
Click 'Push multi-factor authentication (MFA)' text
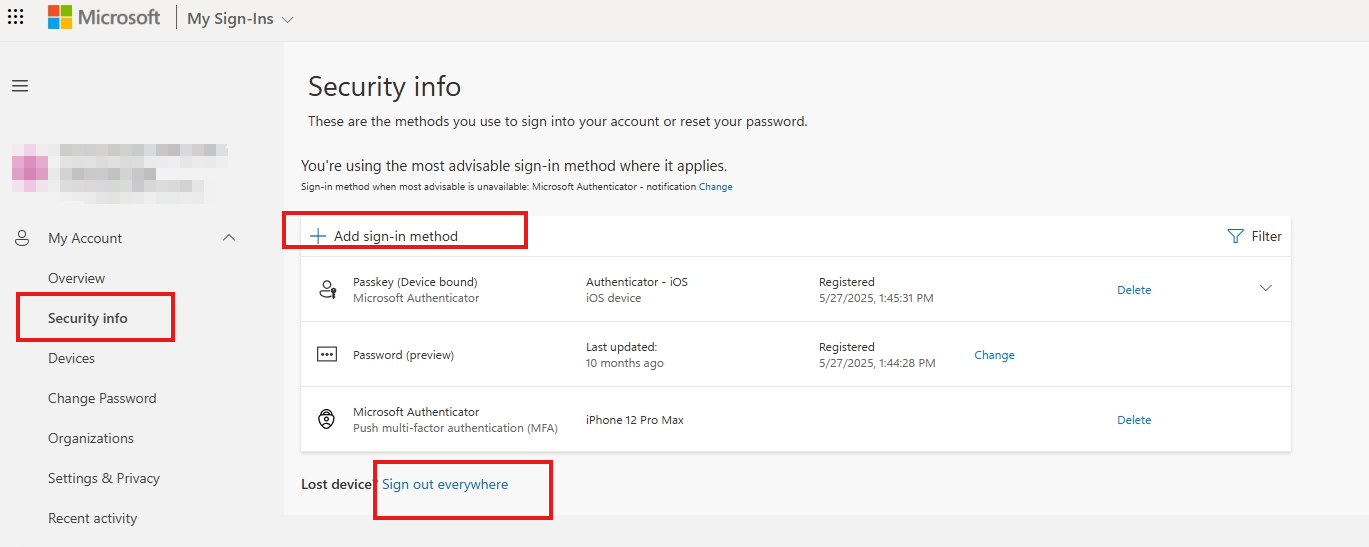coord(455,428)
